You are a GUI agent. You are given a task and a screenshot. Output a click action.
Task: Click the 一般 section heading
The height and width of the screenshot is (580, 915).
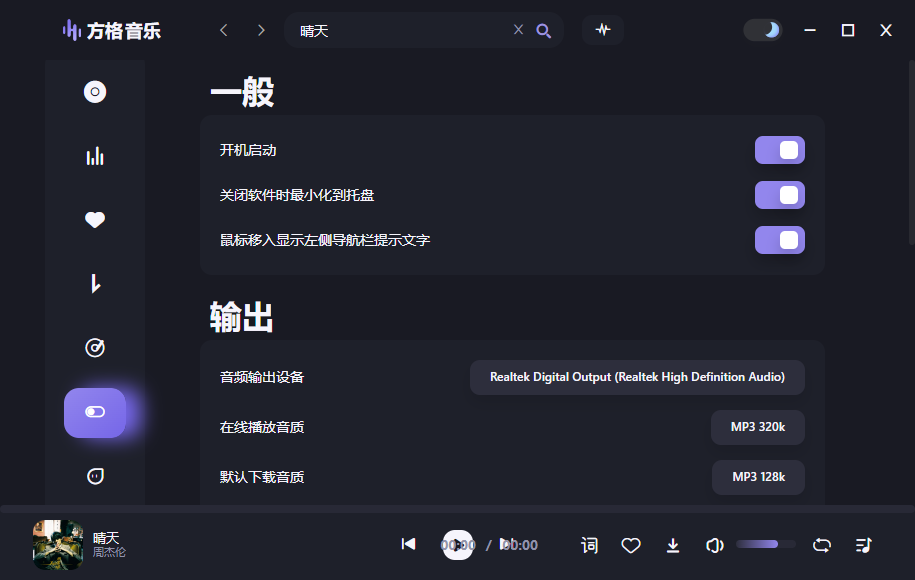(242, 92)
